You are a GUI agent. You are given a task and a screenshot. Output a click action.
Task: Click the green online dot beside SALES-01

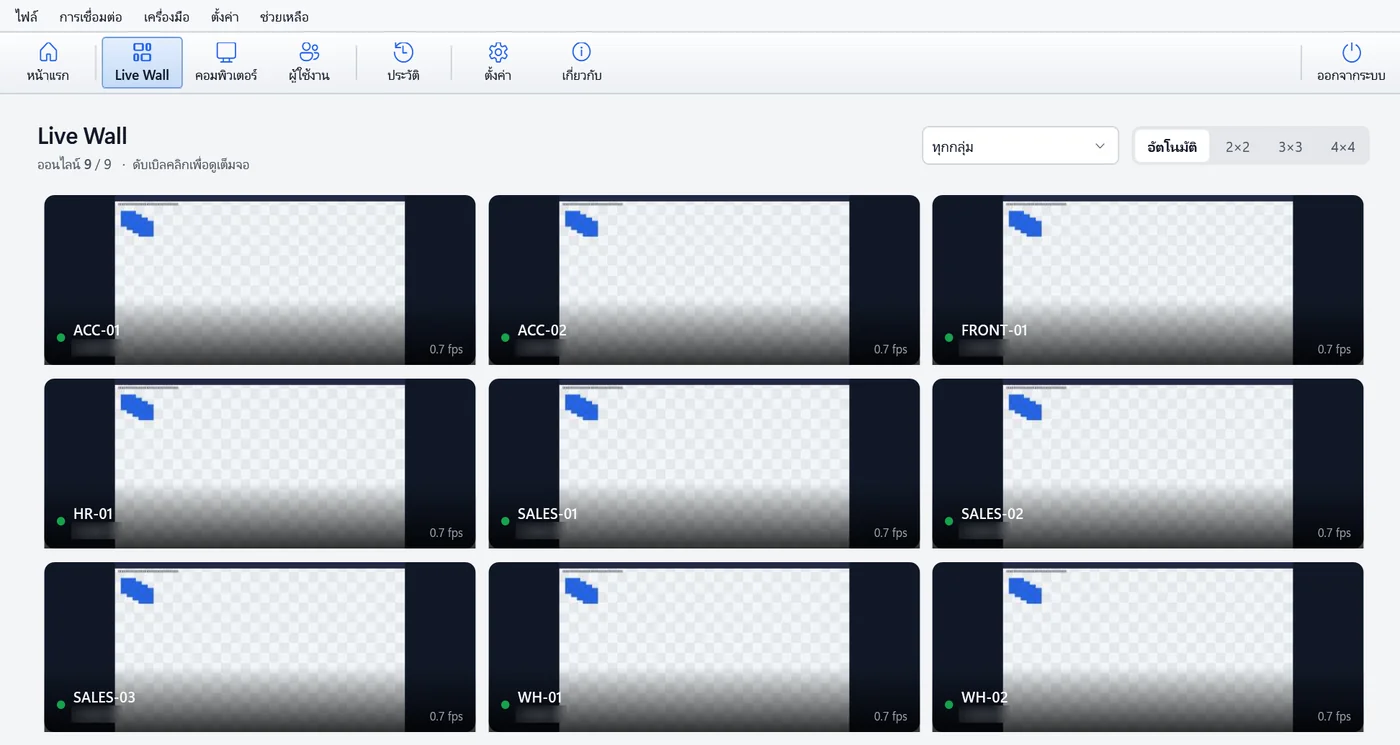(x=505, y=521)
